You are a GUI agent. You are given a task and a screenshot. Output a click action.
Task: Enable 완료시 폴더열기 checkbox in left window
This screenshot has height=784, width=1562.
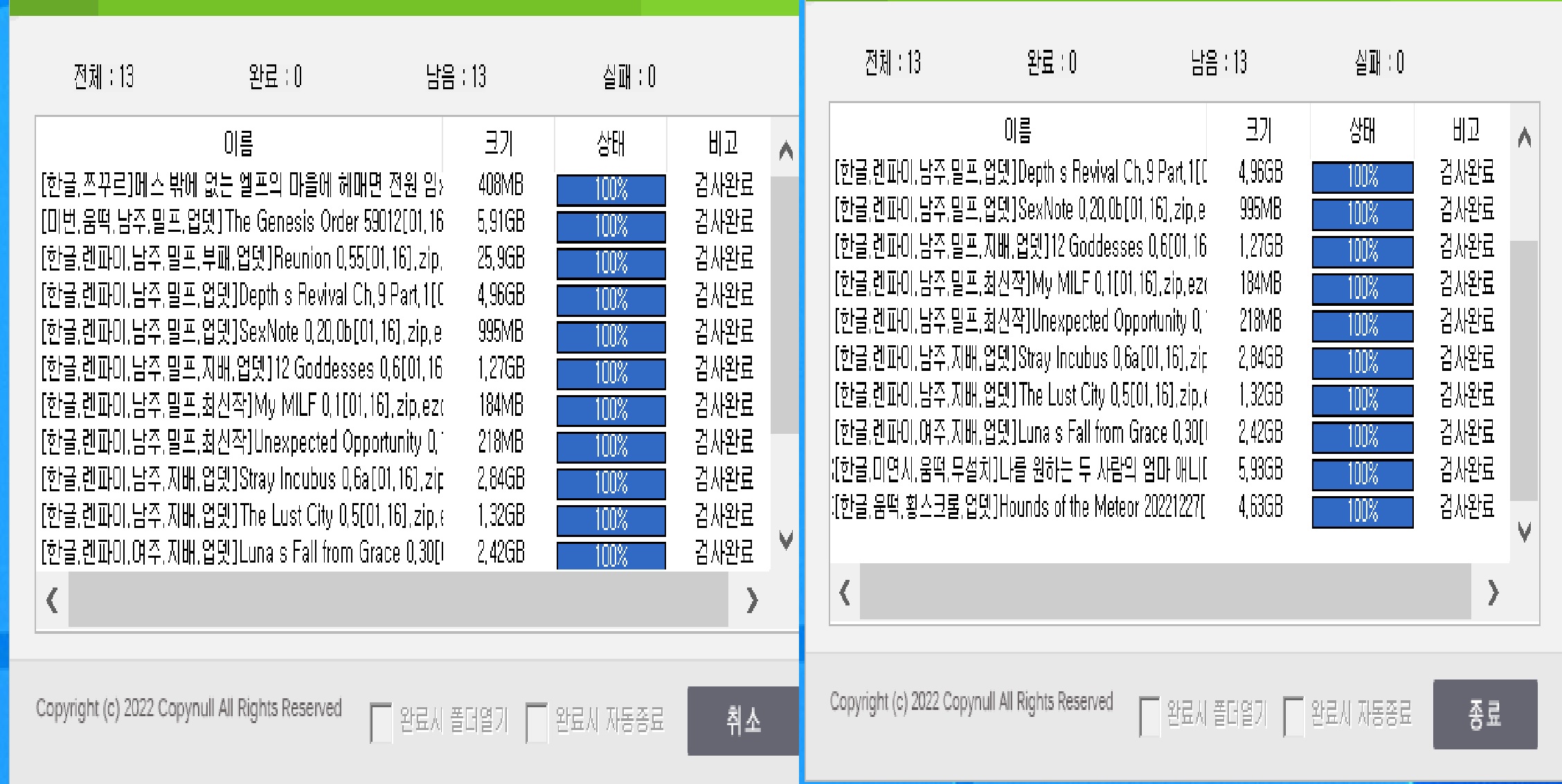(381, 722)
